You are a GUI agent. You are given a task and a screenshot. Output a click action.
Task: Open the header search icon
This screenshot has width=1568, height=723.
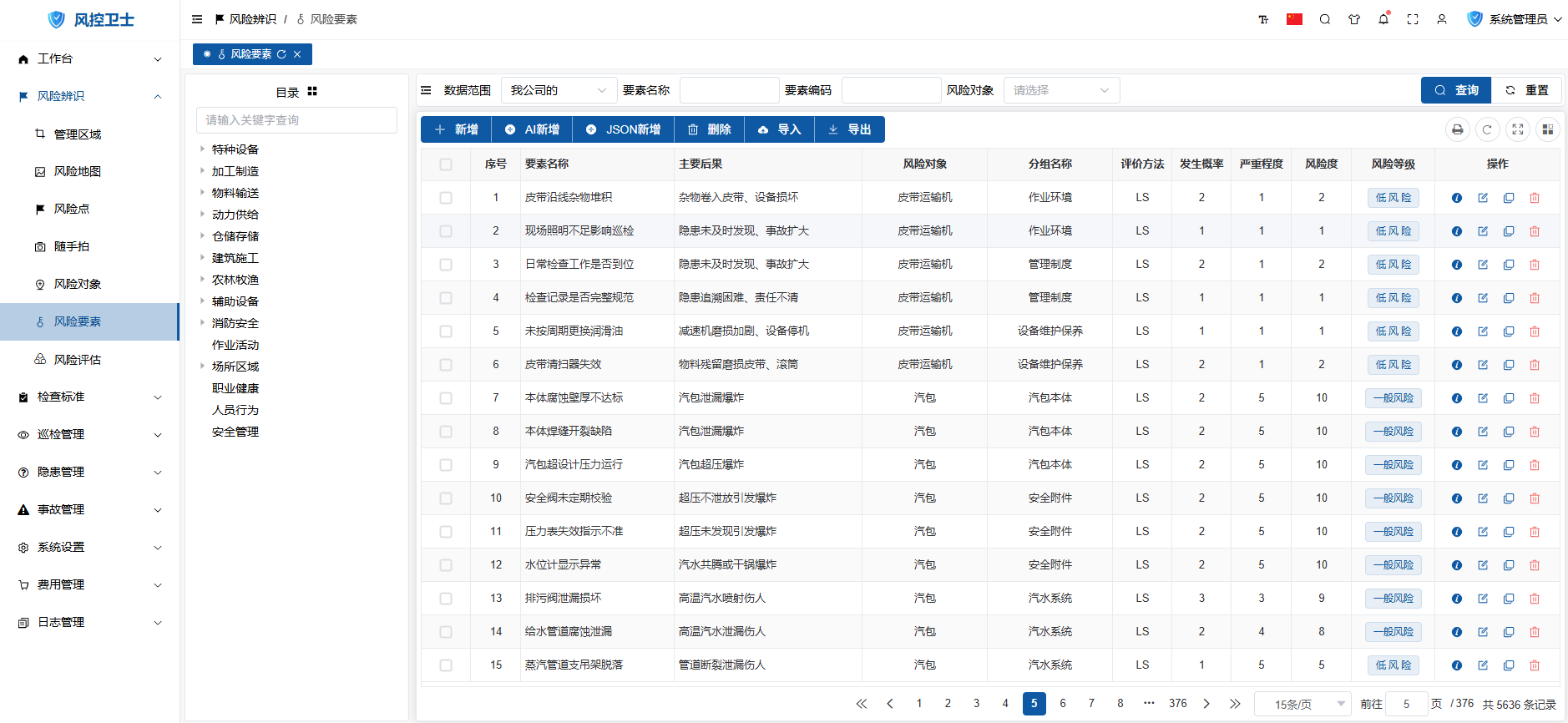1325,19
